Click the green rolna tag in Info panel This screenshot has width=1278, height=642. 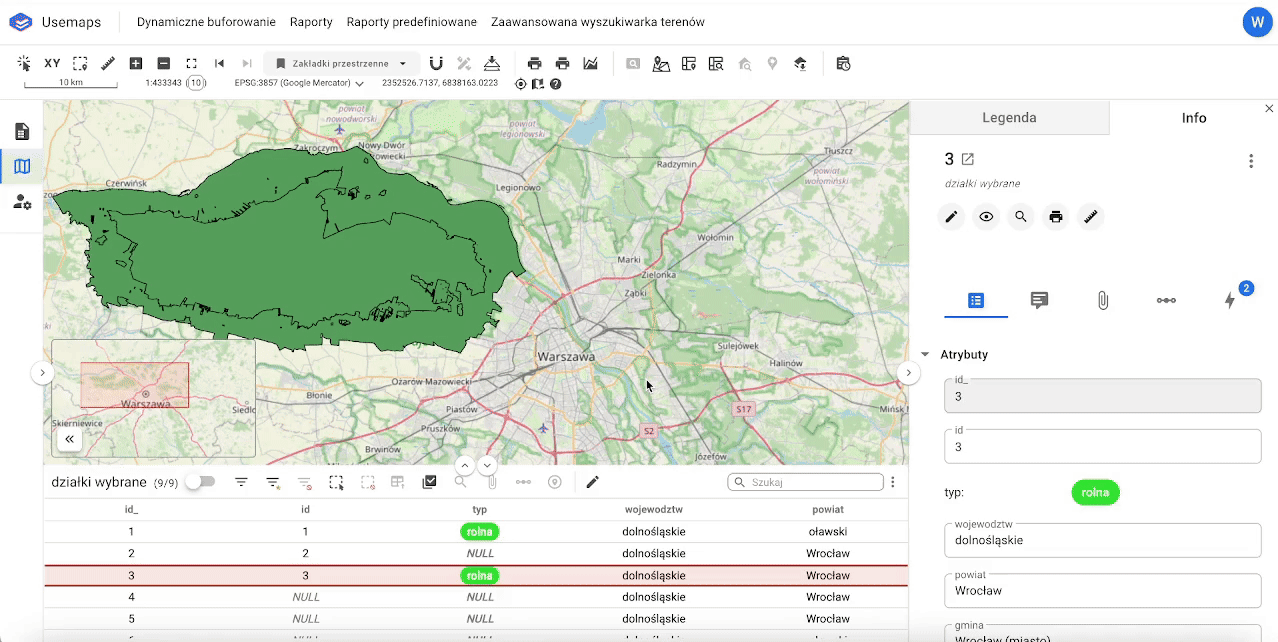coord(1095,492)
